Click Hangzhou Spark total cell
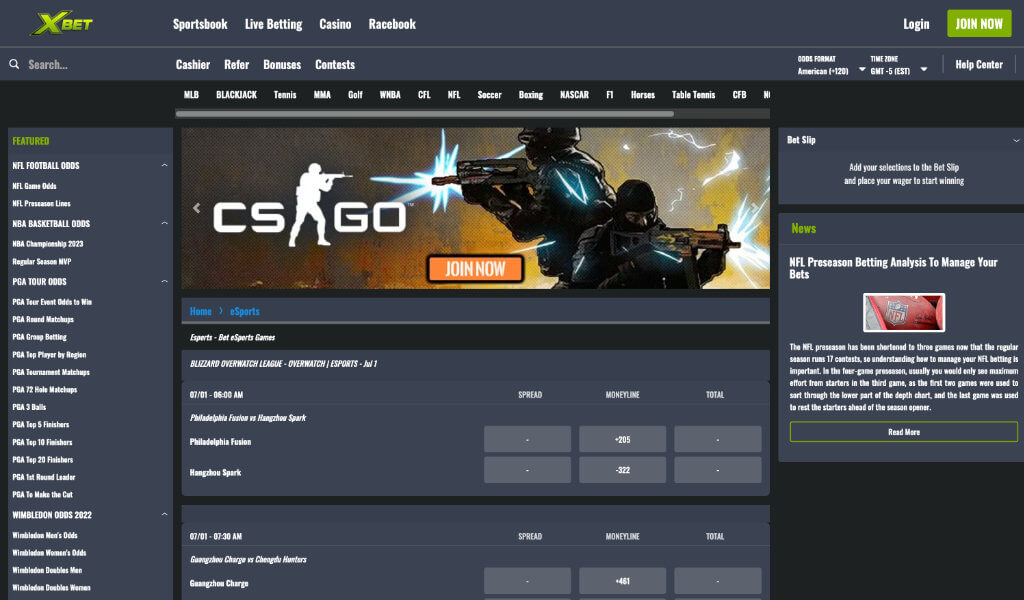Screen dimensions: 1024x600 pyautogui.click(x=718, y=470)
